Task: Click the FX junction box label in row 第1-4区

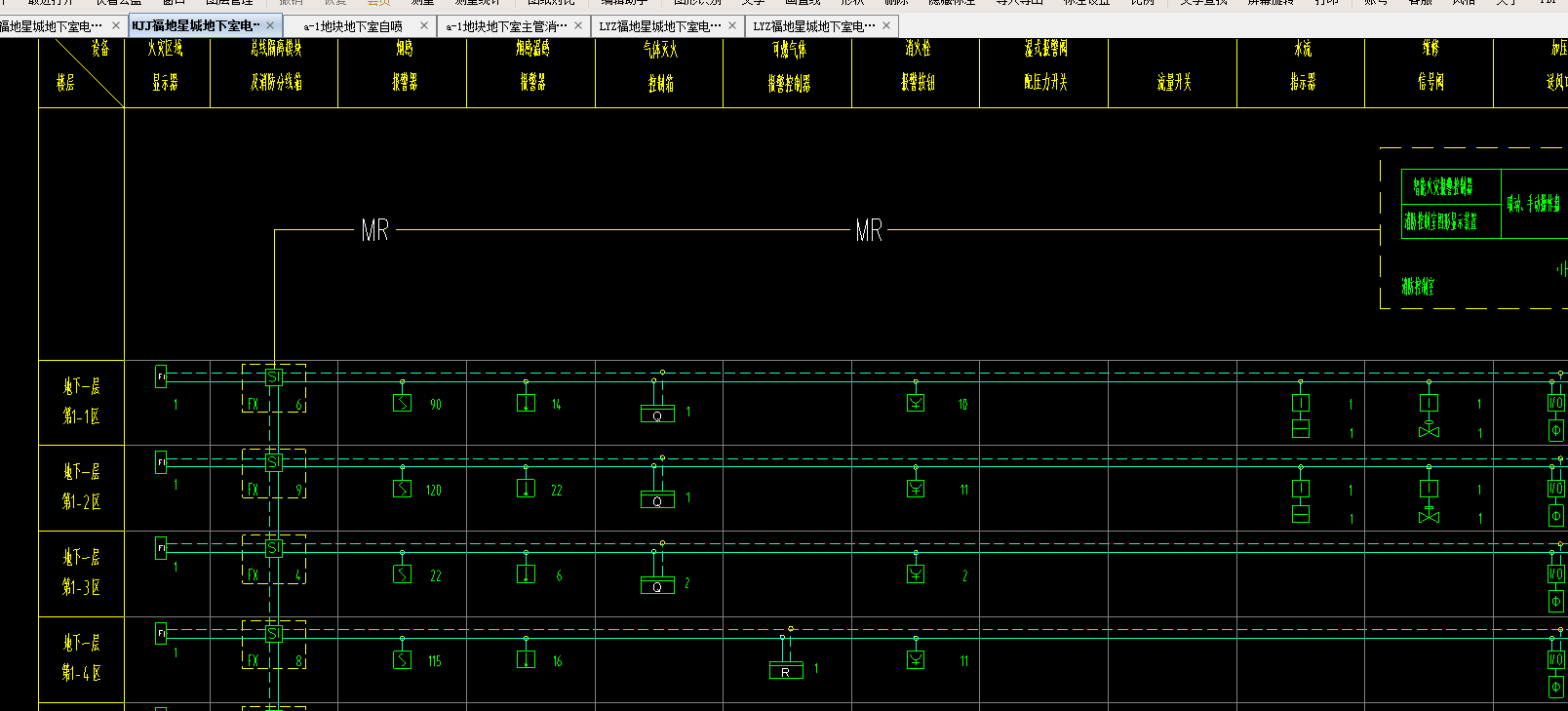Action: [254, 661]
